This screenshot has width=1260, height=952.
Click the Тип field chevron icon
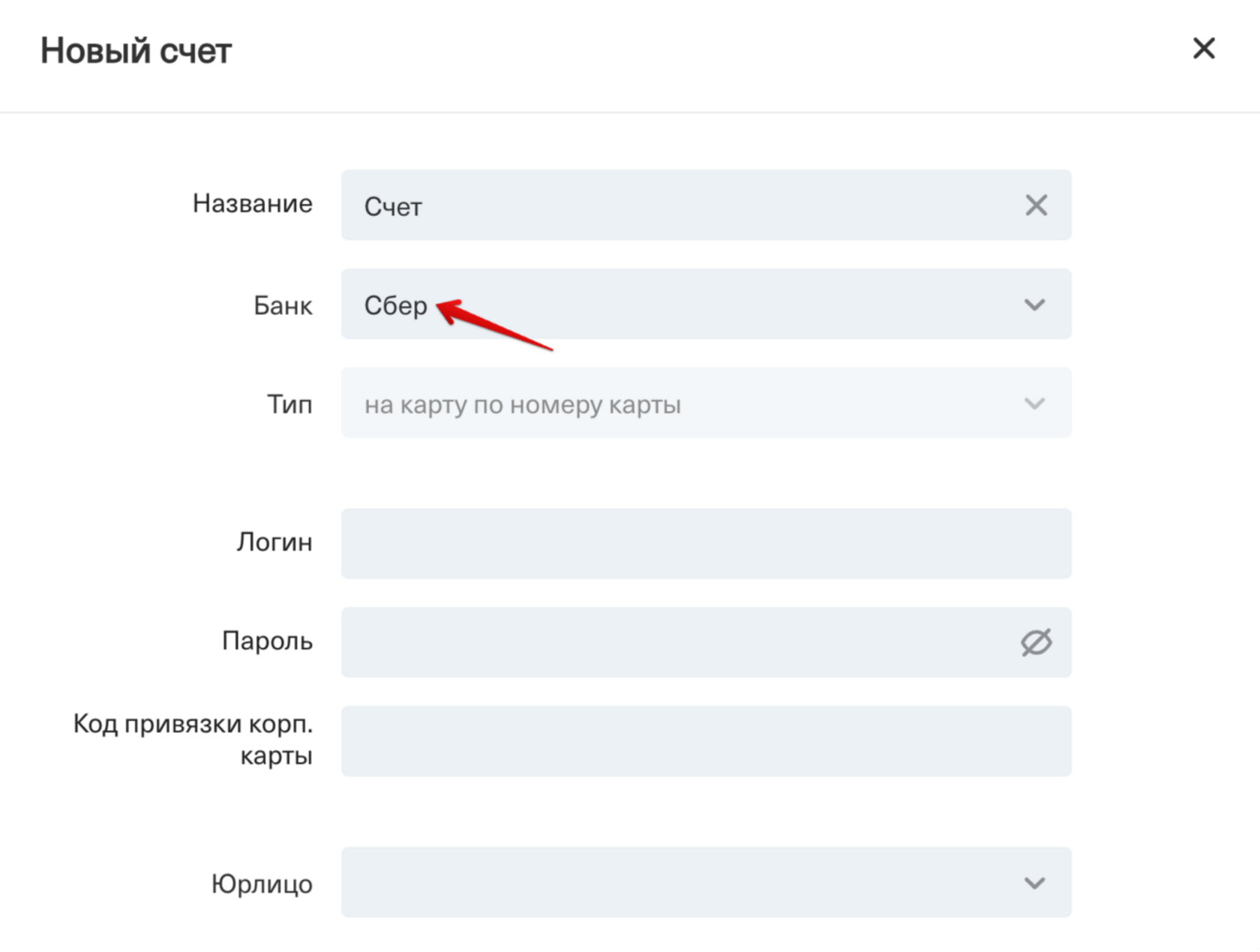coord(1034,404)
